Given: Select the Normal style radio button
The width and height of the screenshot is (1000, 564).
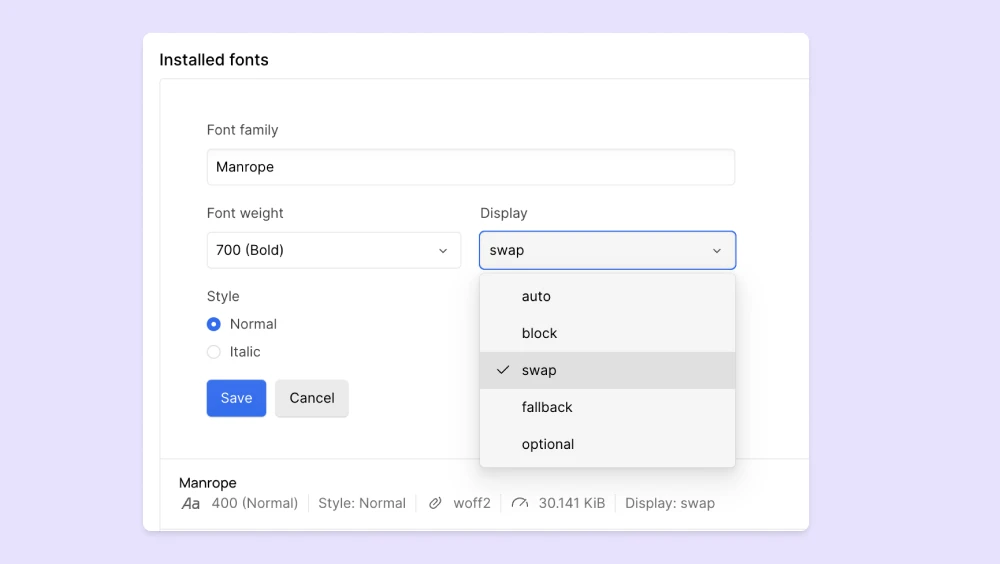Looking at the screenshot, I should (214, 324).
